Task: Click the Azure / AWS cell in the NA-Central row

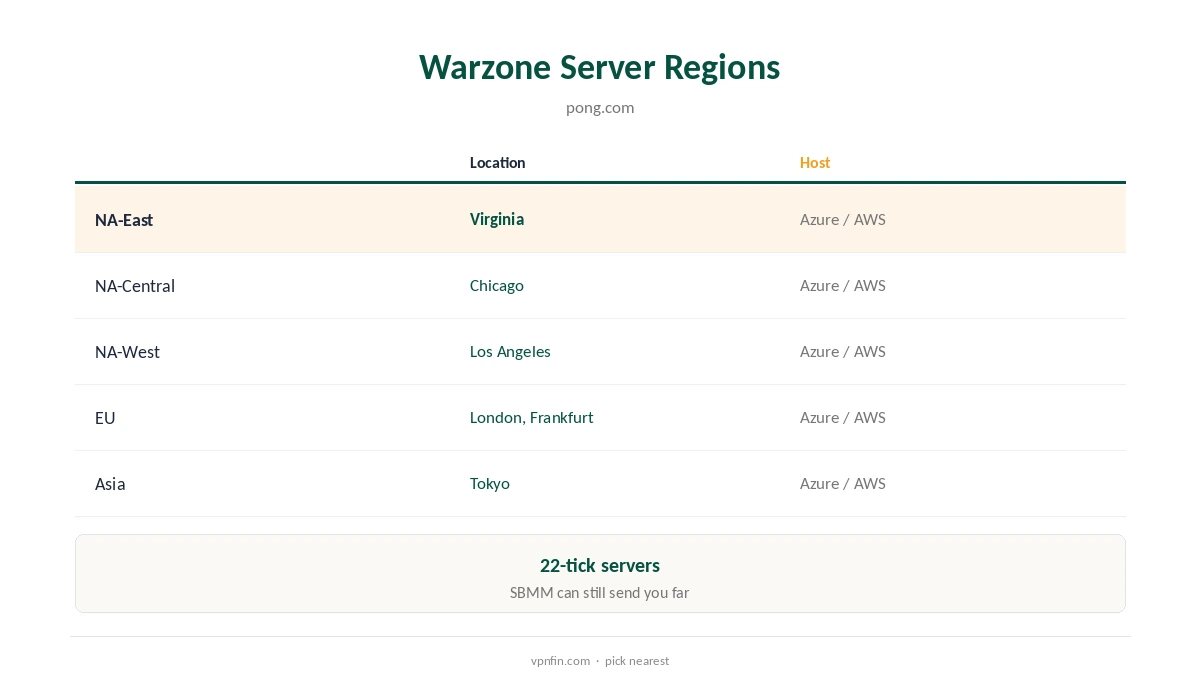Action: pos(843,285)
